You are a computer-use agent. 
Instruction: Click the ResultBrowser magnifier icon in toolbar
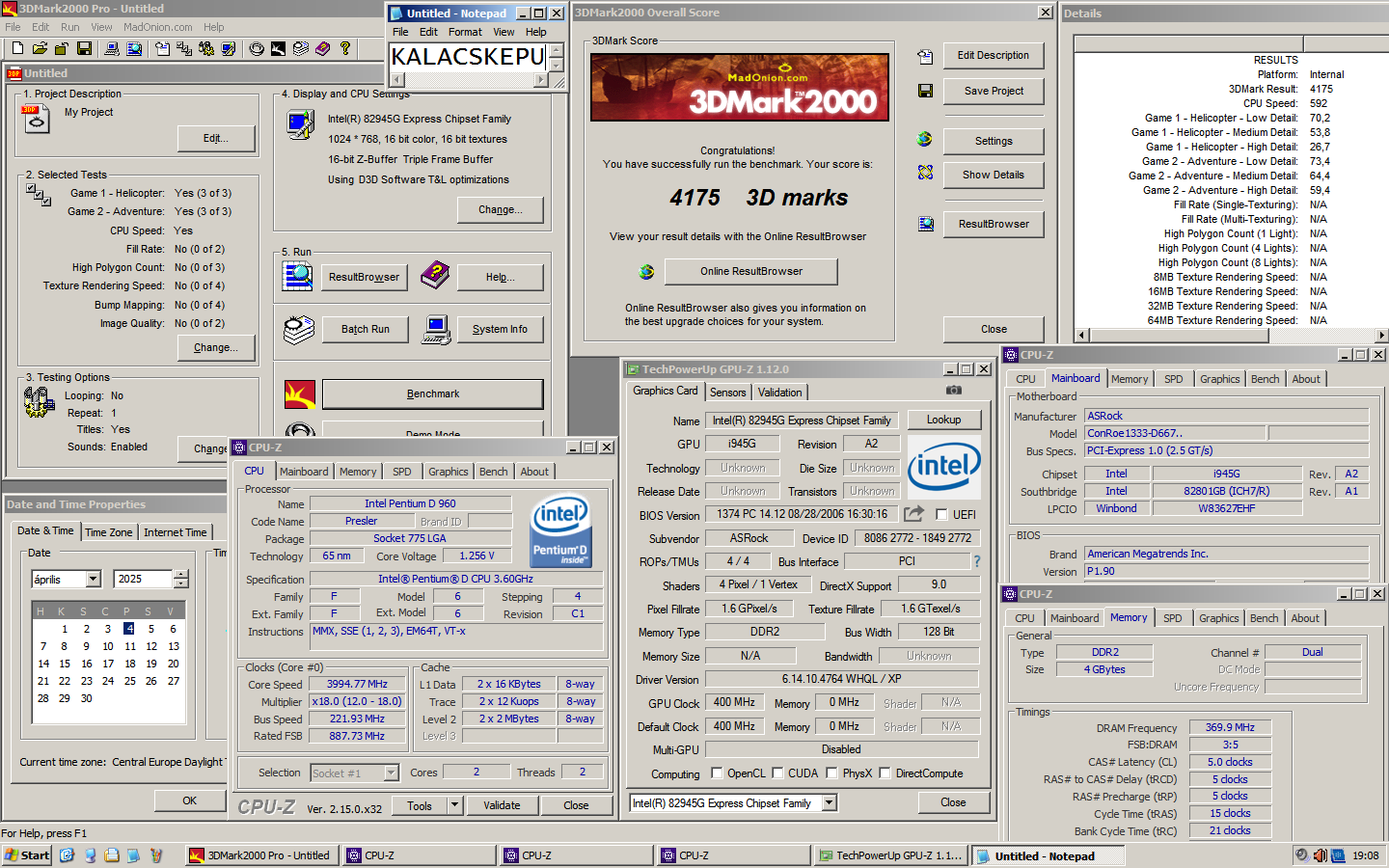pyautogui.click(x=134, y=48)
